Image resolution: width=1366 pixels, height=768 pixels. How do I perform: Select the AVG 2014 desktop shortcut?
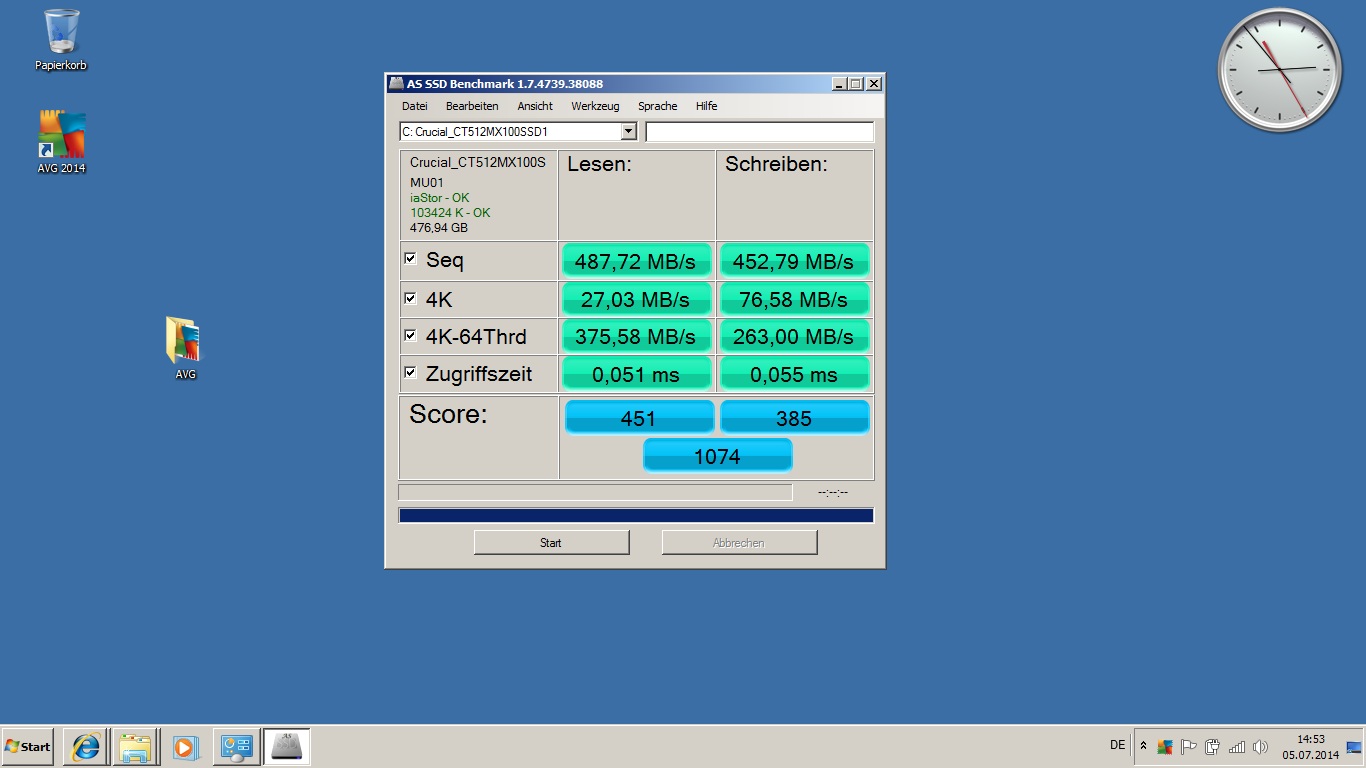pyautogui.click(x=61, y=143)
